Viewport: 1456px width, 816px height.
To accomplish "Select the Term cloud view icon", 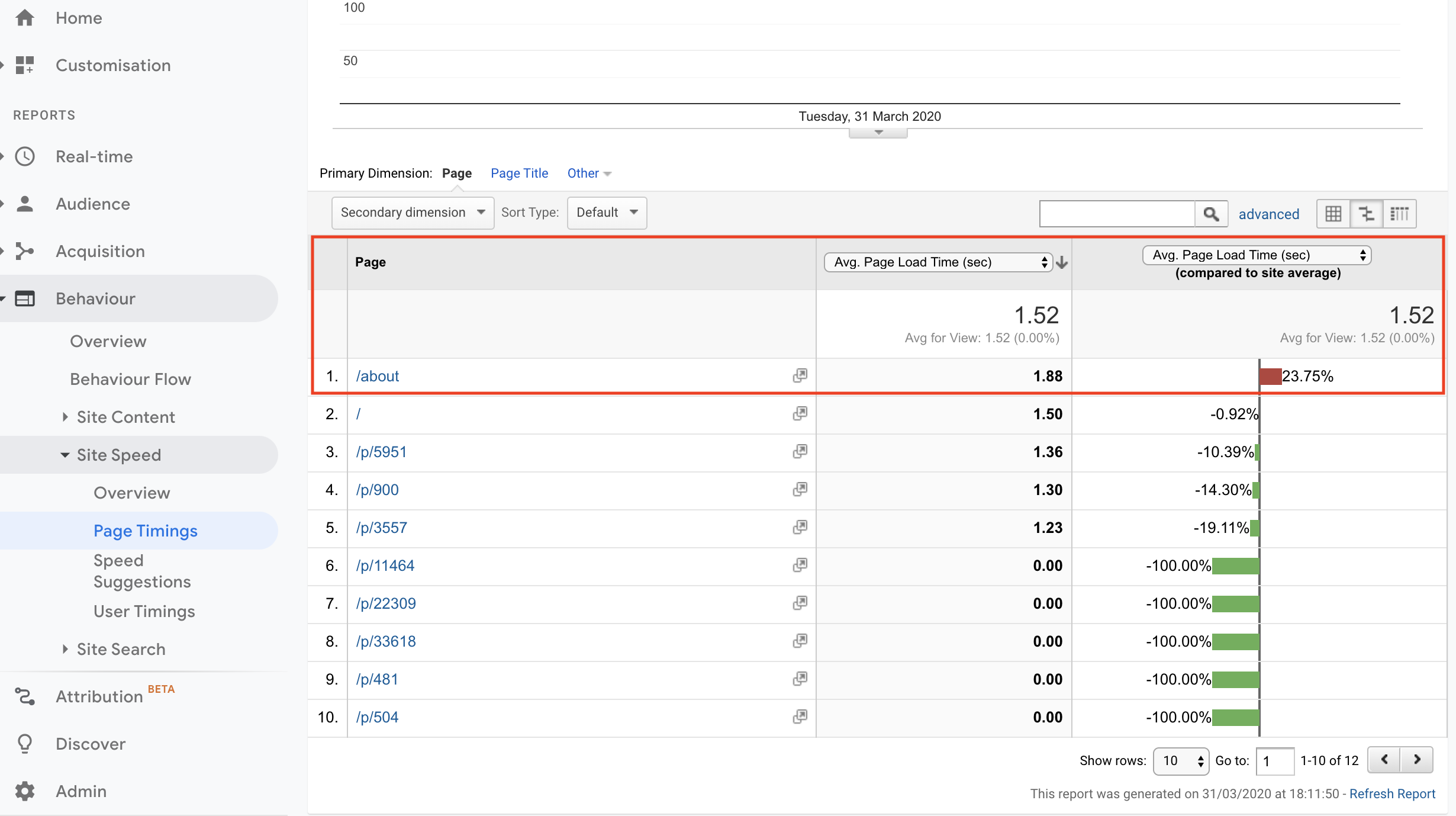I will (x=1399, y=214).
